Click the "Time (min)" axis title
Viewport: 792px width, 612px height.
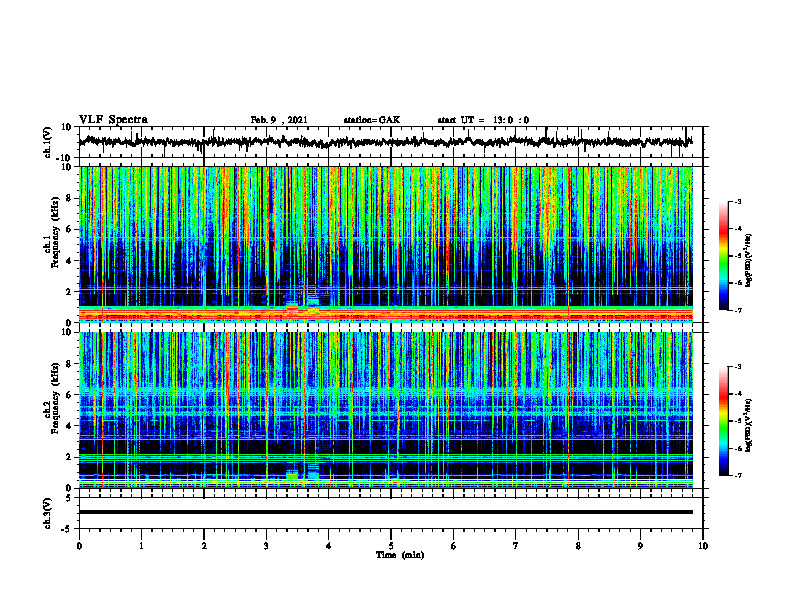coord(400,555)
